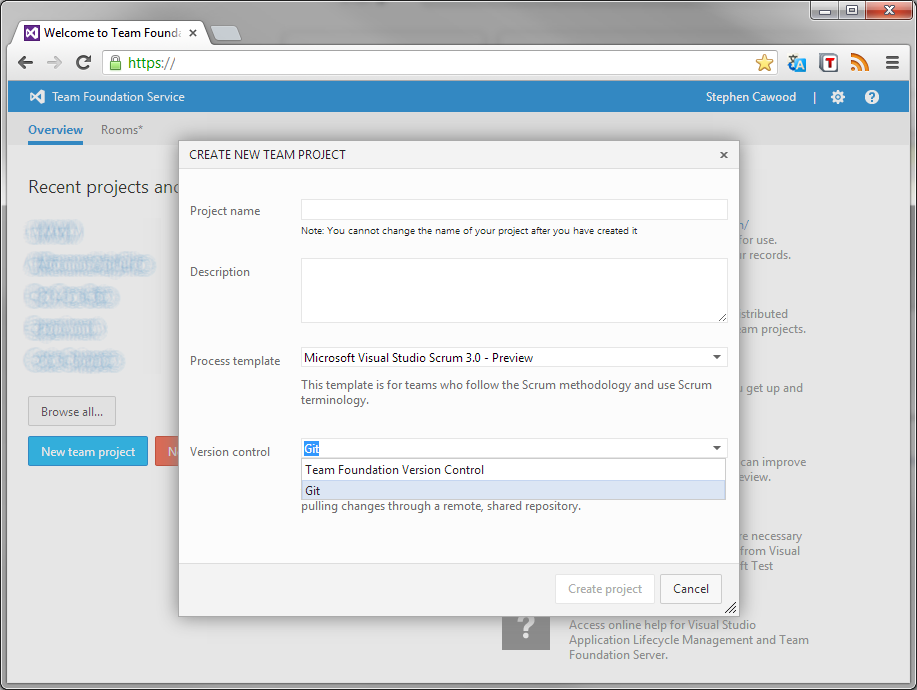The height and width of the screenshot is (690, 917).
Task: Open the help question mark icon
Action: click(x=871, y=97)
